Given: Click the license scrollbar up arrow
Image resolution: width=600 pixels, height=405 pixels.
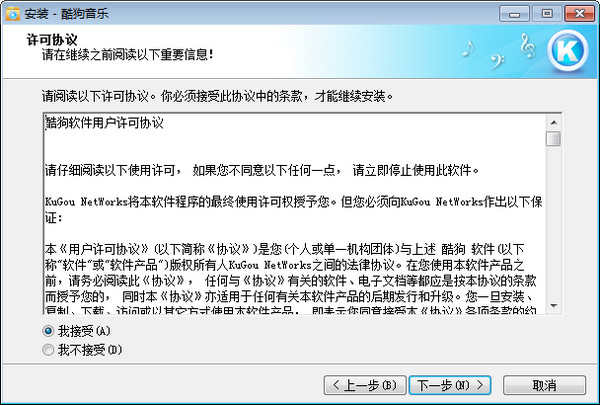Looking at the screenshot, I should (553, 123).
